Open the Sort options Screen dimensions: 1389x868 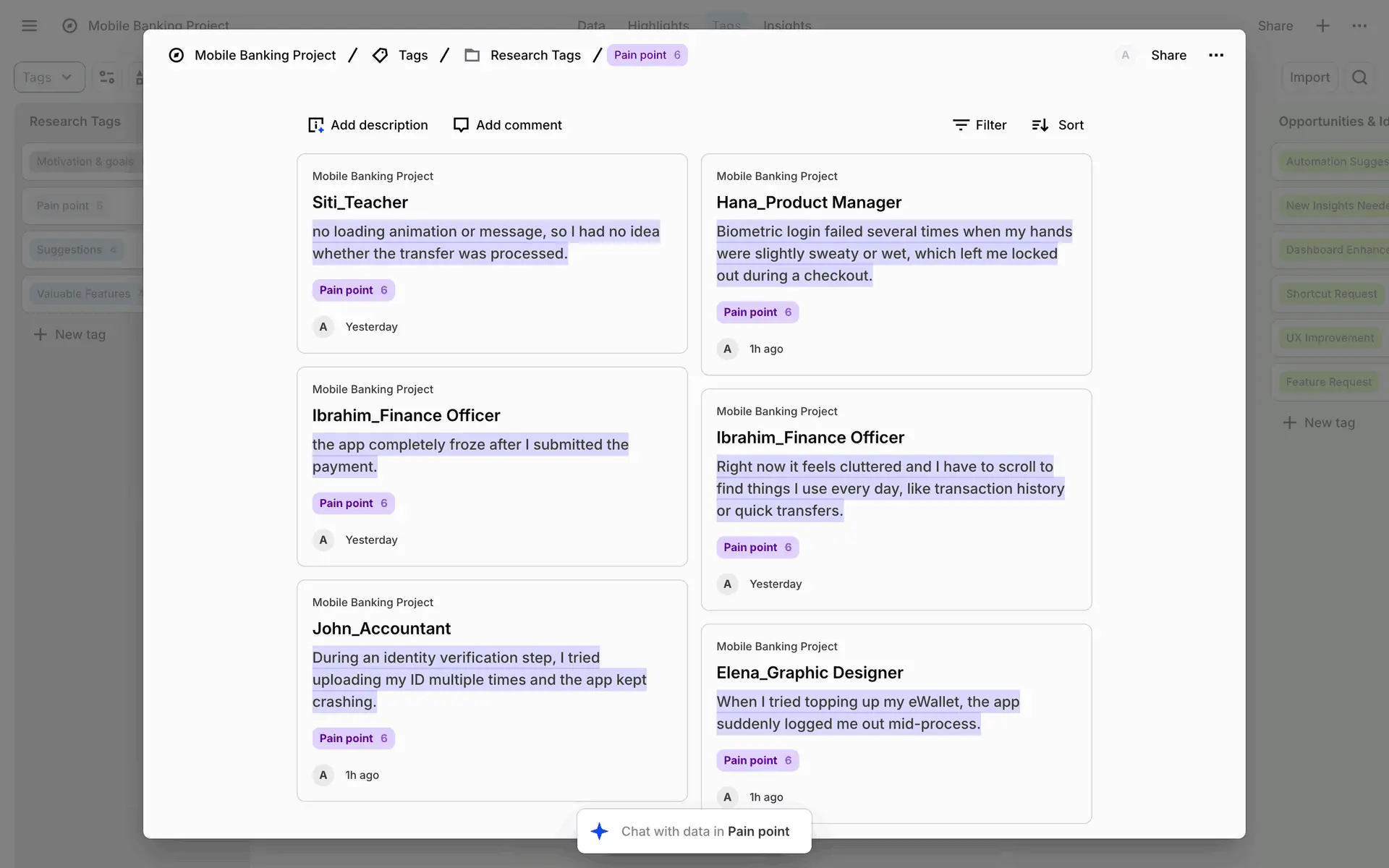(x=1058, y=125)
